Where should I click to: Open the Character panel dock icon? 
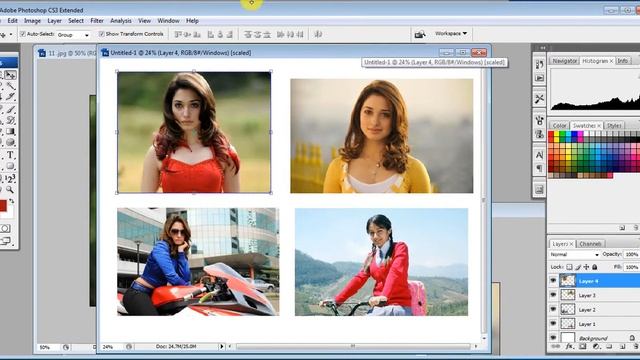(x=539, y=155)
